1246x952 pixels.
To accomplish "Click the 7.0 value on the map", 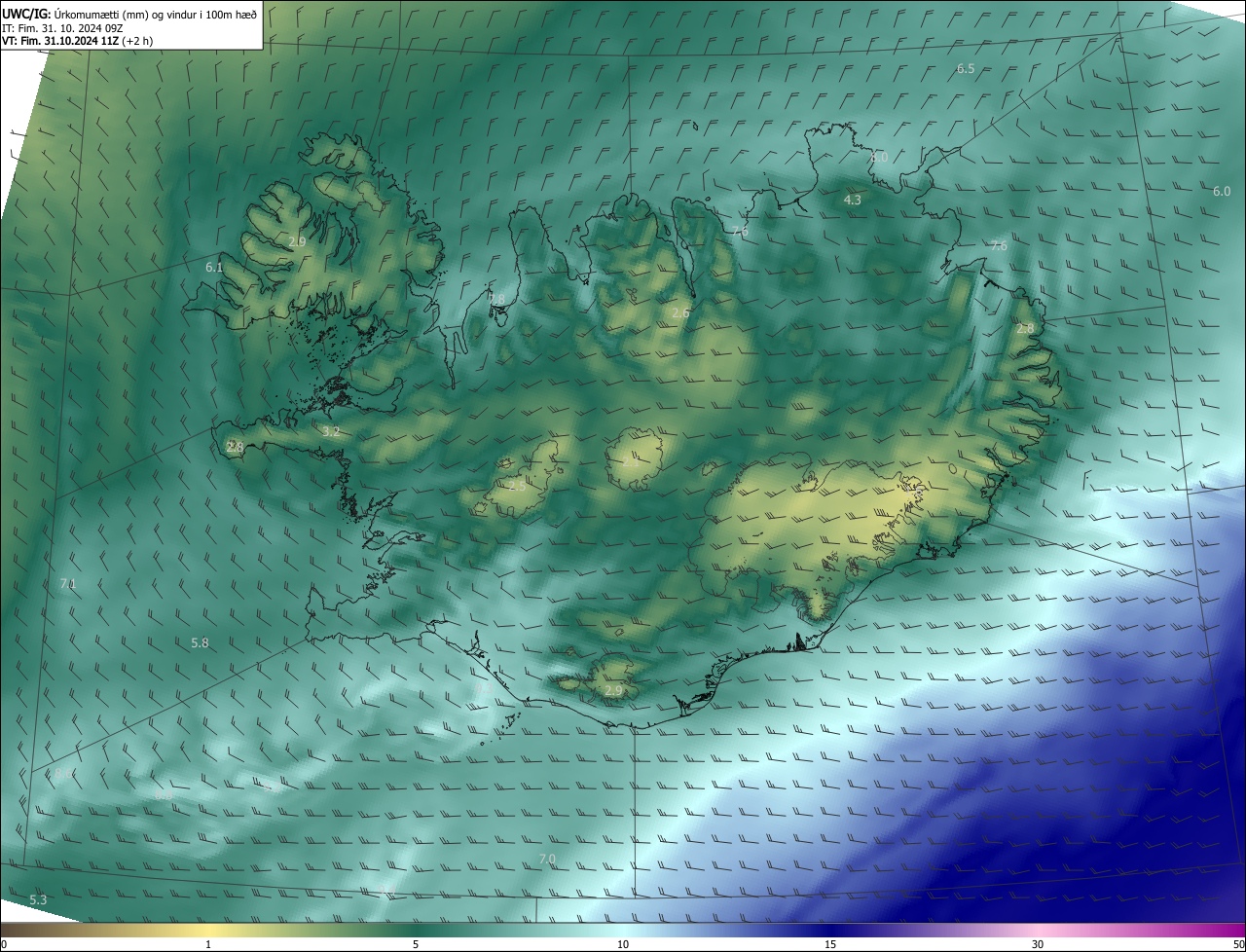I will tap(547, 859).
